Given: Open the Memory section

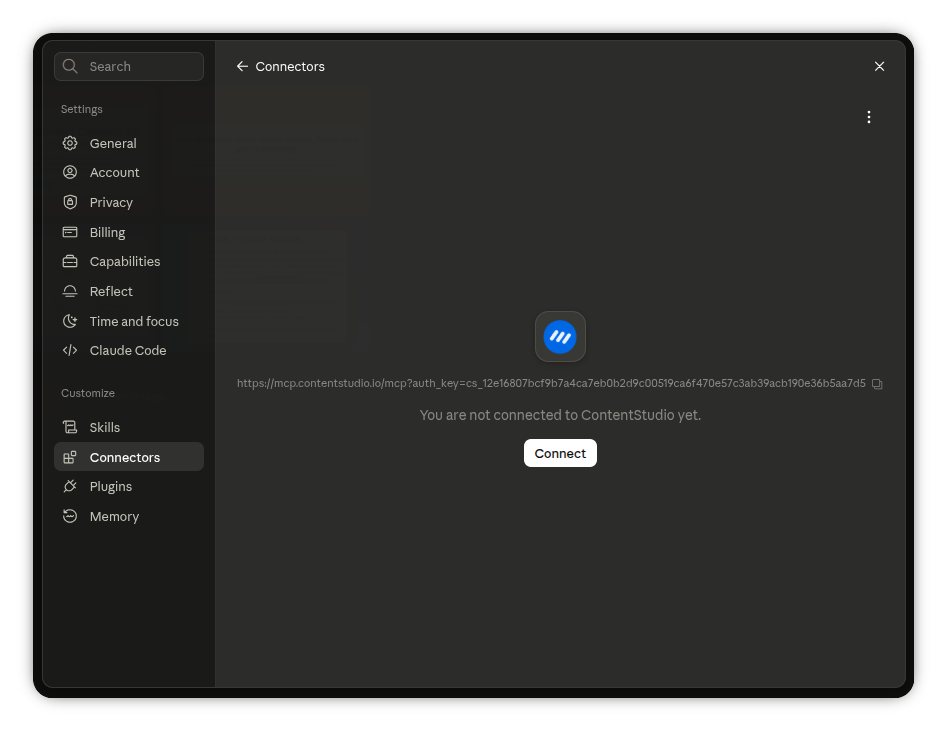Looking at the screenshot, I should click(x=129, y=516).
